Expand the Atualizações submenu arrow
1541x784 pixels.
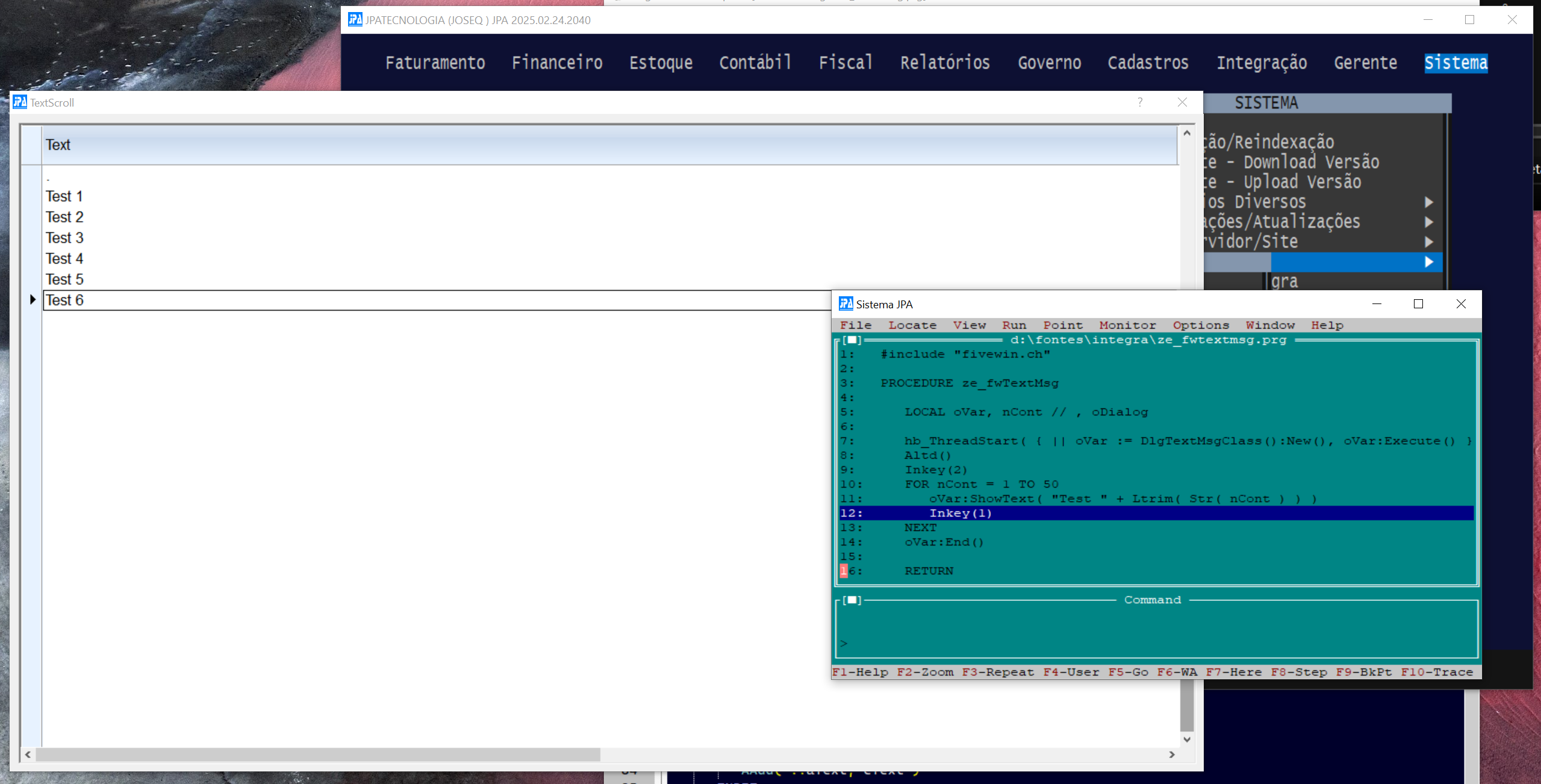click(1428, 222)
